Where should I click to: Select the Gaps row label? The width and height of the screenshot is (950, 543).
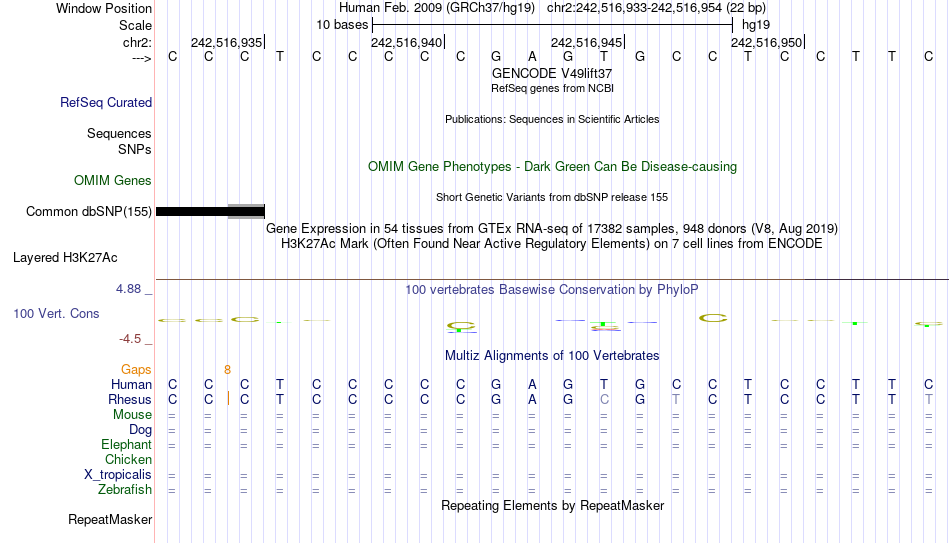pos(136,370)
